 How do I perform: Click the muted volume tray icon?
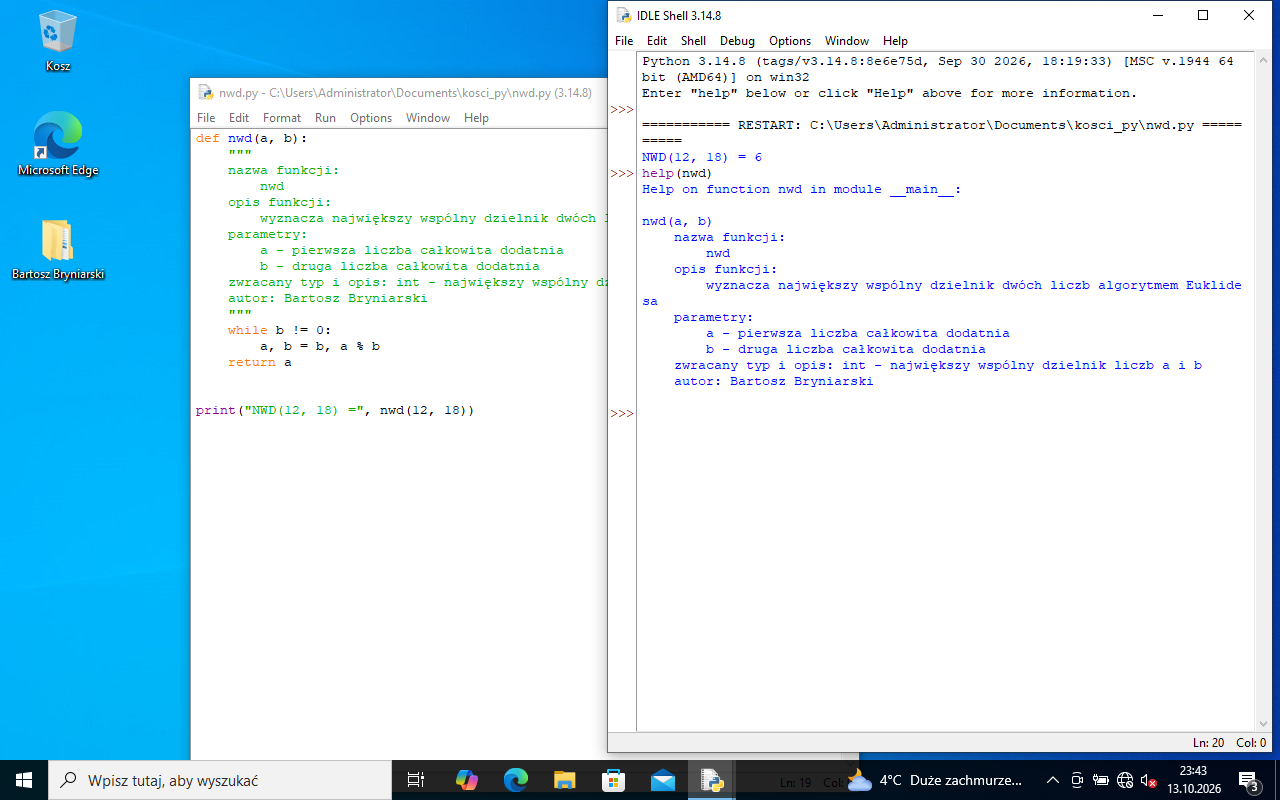pyautogui.click(x=1149, y=780)
